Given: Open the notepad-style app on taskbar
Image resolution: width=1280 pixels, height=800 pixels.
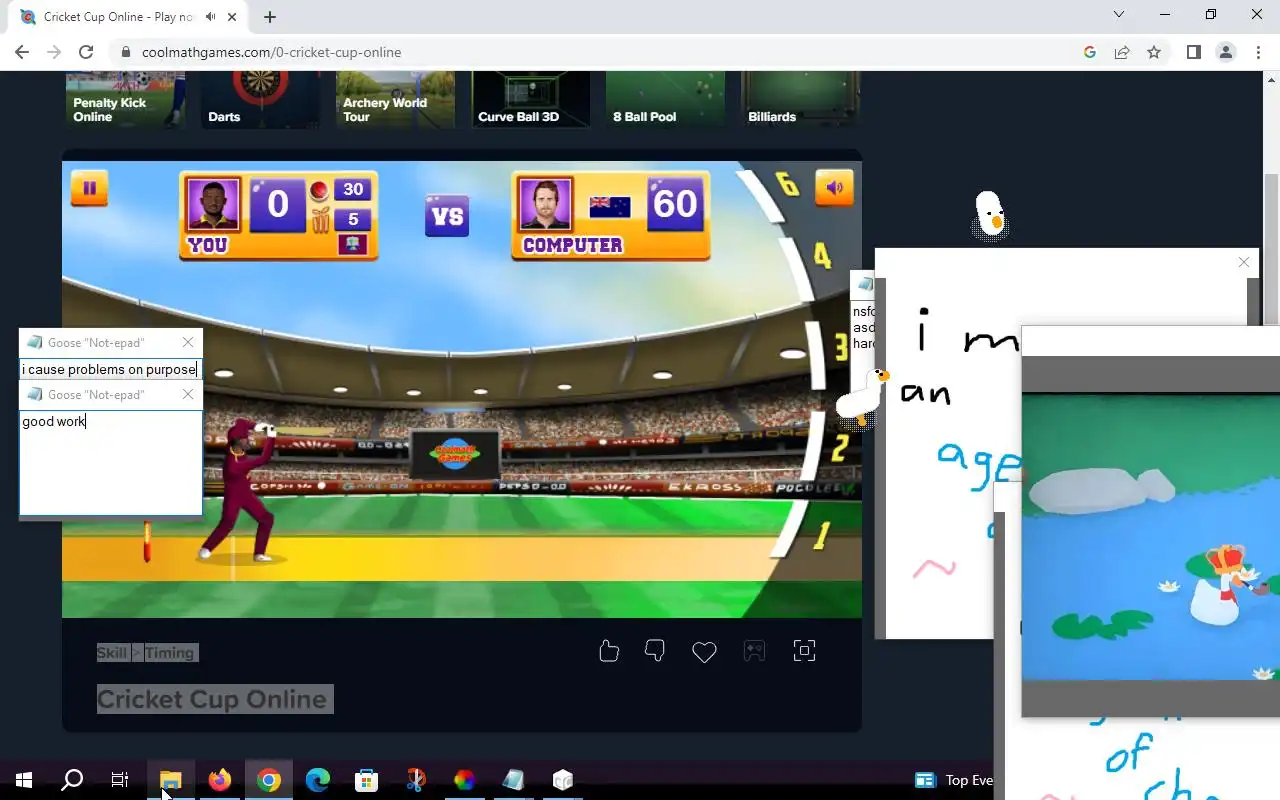Looking at the screenshot, I should click(x=513, y=780).
